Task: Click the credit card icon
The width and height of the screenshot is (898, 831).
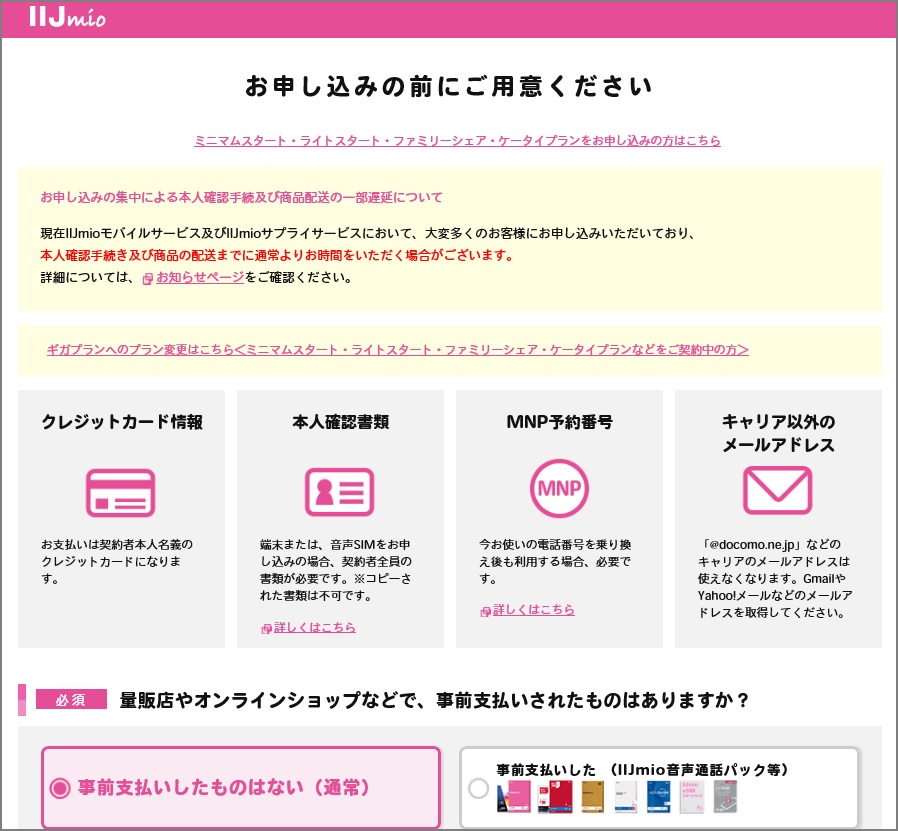Action: coord(120,493)
